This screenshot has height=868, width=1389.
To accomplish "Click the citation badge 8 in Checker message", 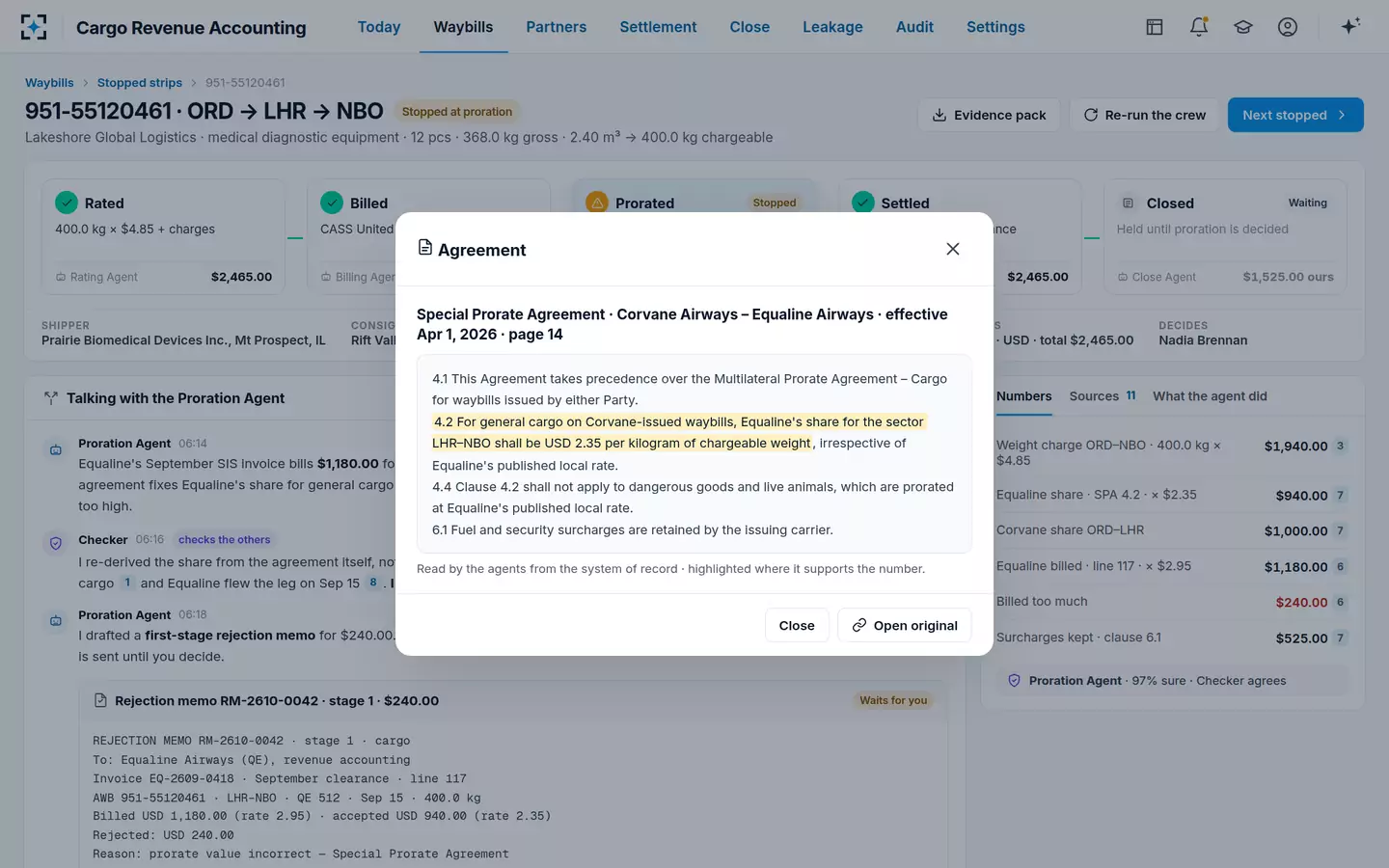I will coord(373,583).
